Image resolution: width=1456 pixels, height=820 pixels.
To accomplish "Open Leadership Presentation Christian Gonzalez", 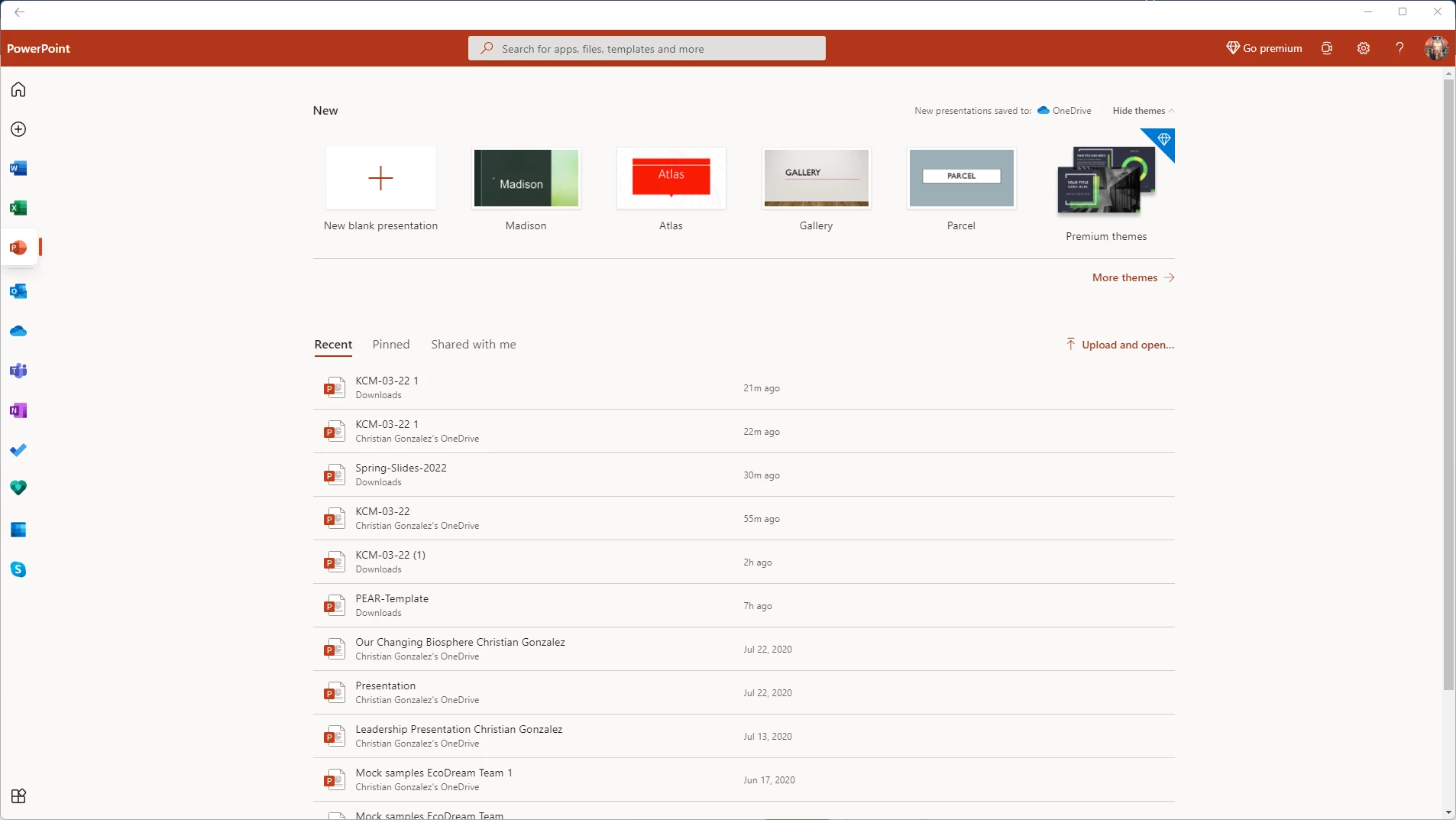I will 743,736.
